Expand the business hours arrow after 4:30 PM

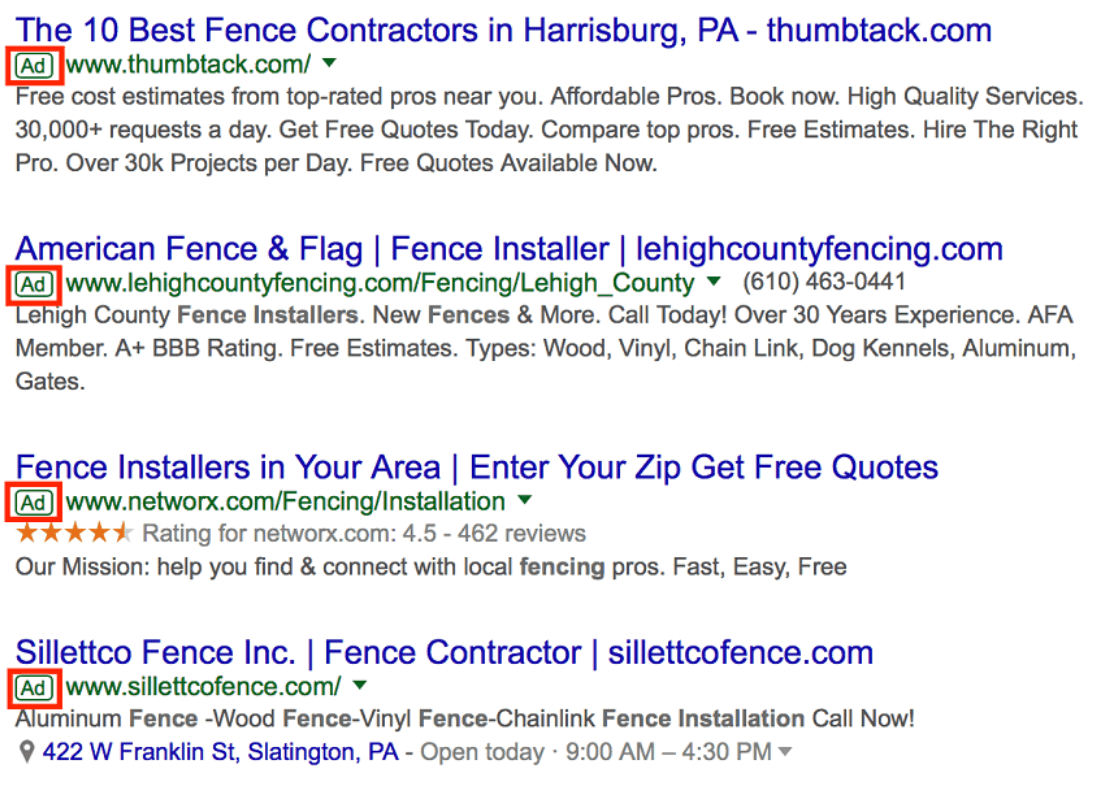(x=785, y=752)
